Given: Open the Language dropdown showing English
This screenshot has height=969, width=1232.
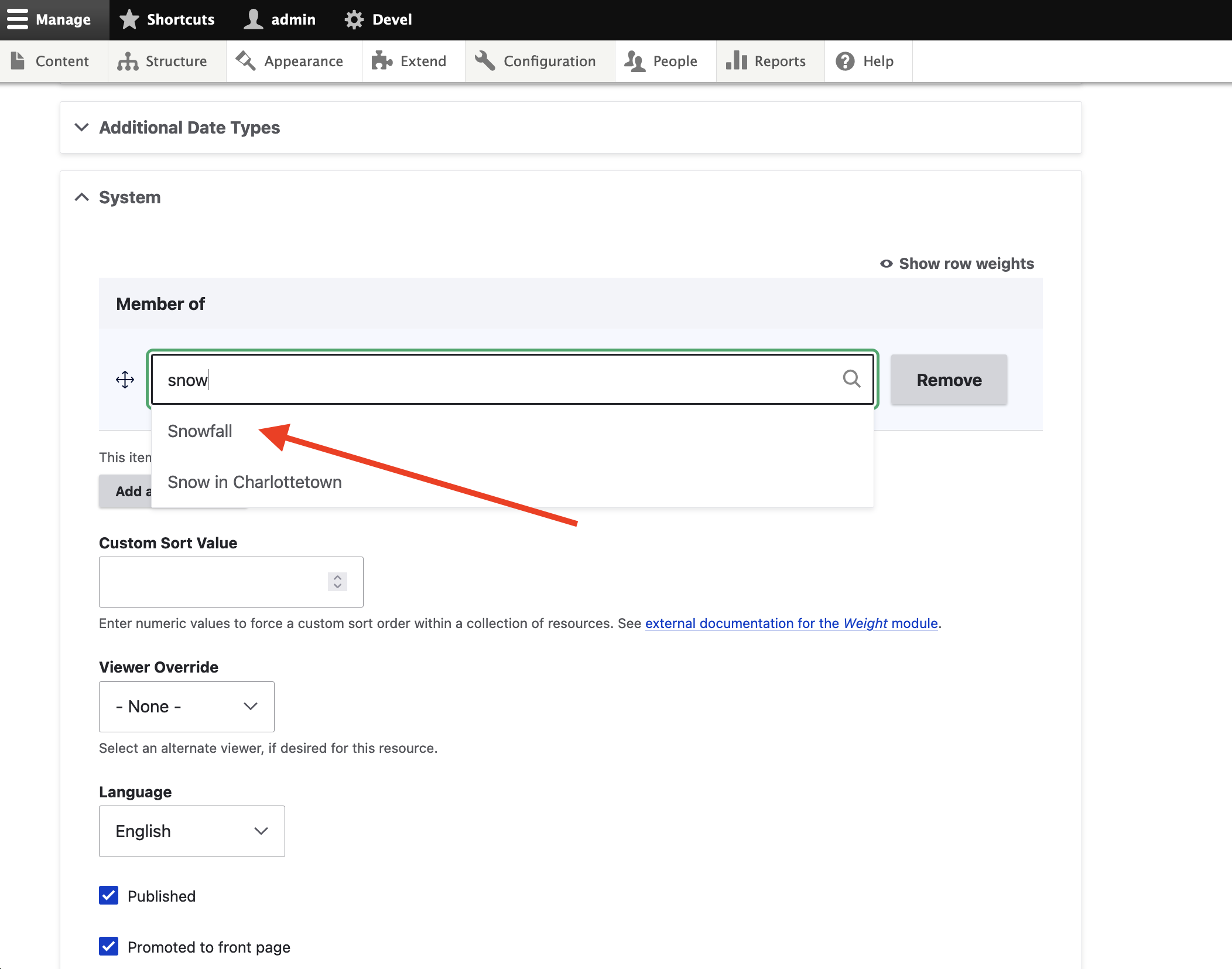Looking at the screenshot, I should click(x=191, y=831).
